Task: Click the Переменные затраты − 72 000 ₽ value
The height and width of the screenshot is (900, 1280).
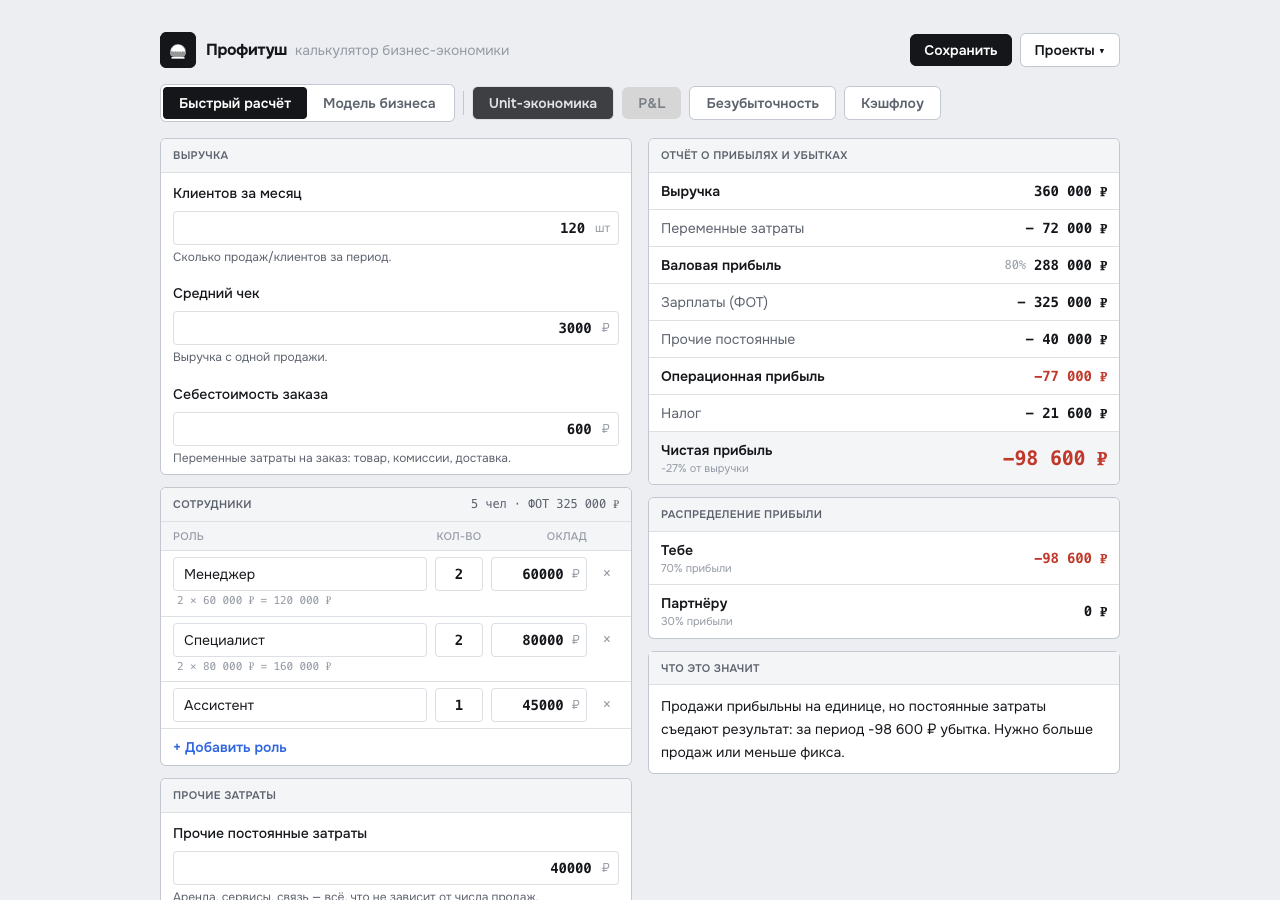Action: (x=1066, y=228)
